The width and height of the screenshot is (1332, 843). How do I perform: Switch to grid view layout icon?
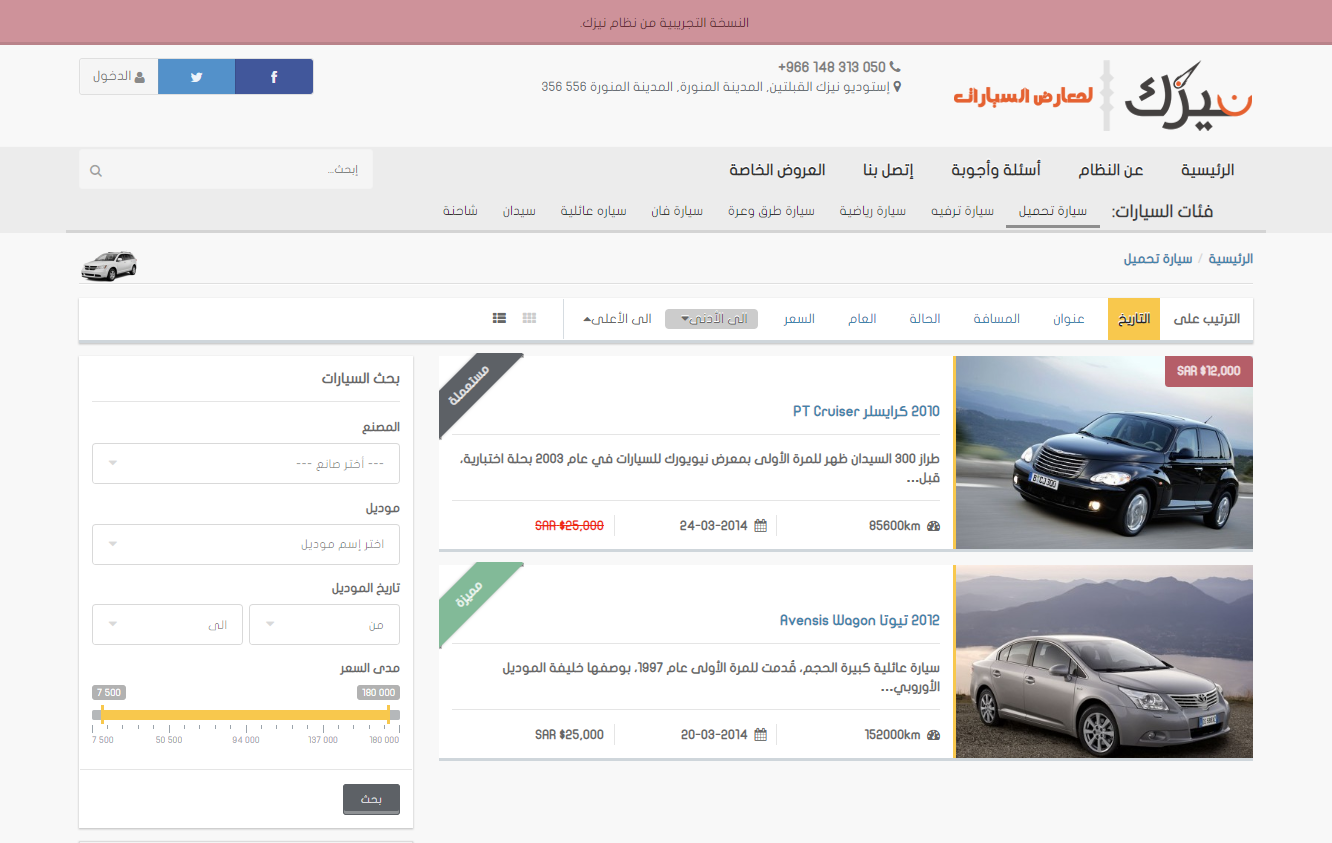529,318
